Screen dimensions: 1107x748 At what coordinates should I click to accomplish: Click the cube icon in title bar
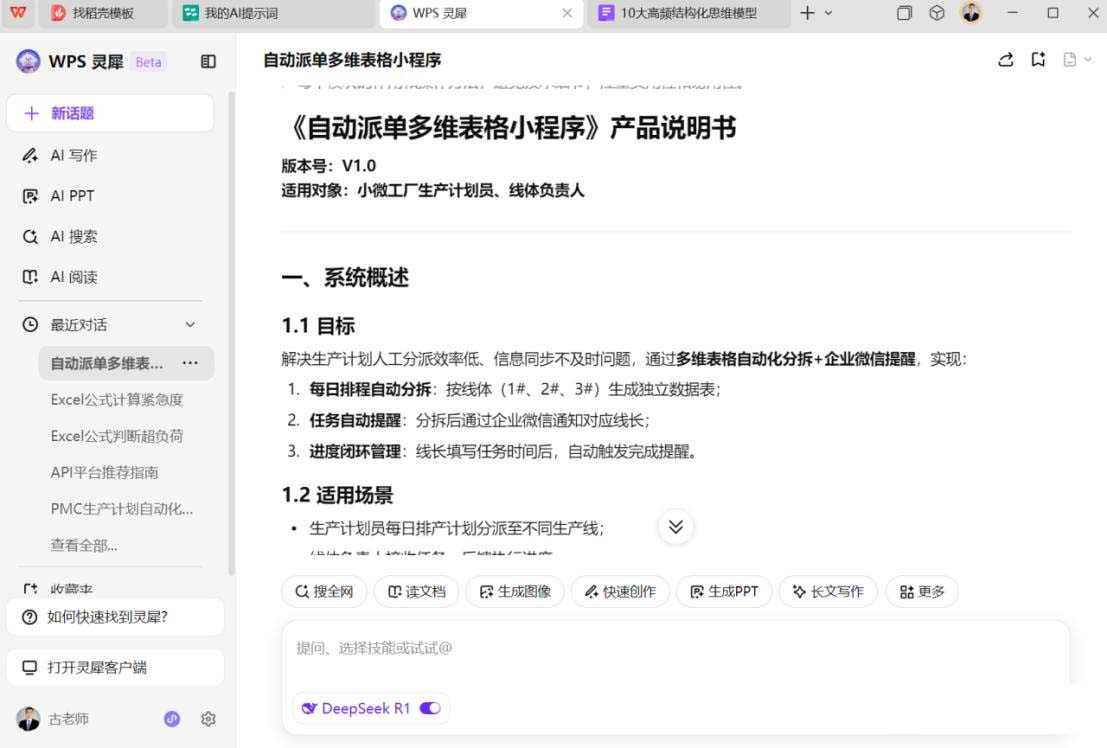[936, 13]
